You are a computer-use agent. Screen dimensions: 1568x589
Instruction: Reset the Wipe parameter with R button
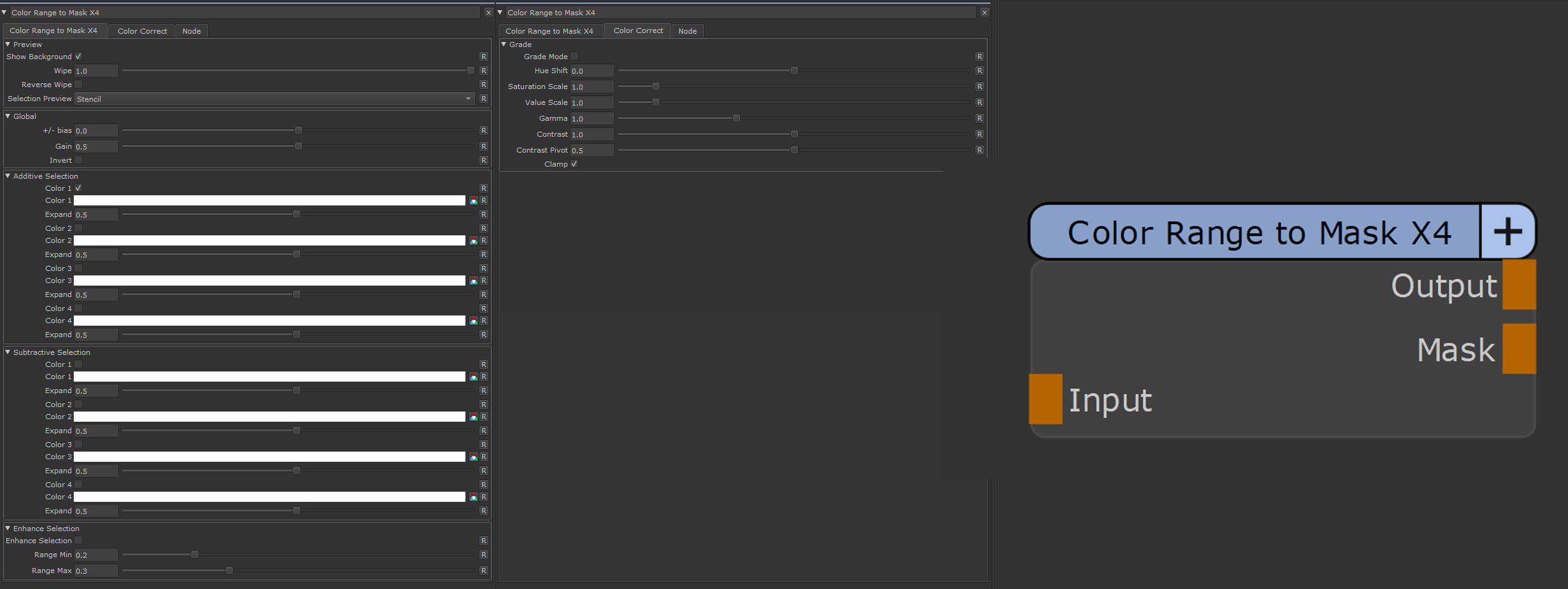coord(483,71)
